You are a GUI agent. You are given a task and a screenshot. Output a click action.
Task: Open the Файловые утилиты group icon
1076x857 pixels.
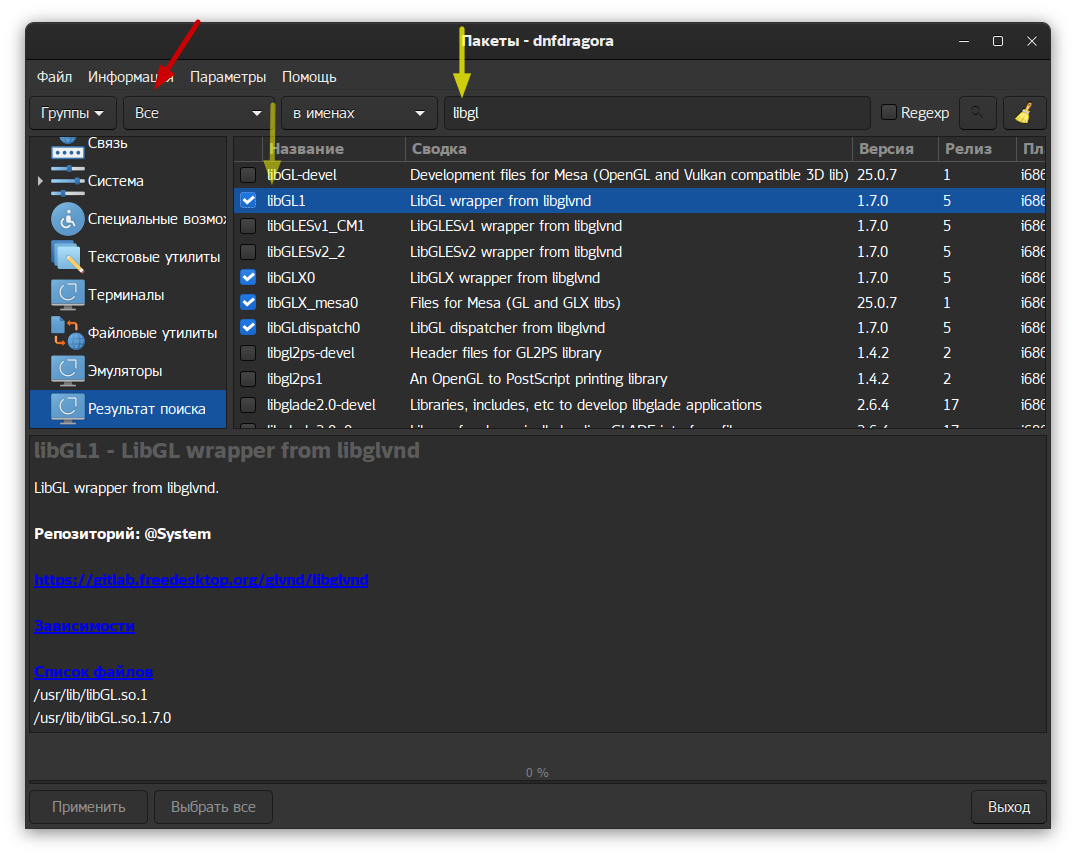point(67,333)
